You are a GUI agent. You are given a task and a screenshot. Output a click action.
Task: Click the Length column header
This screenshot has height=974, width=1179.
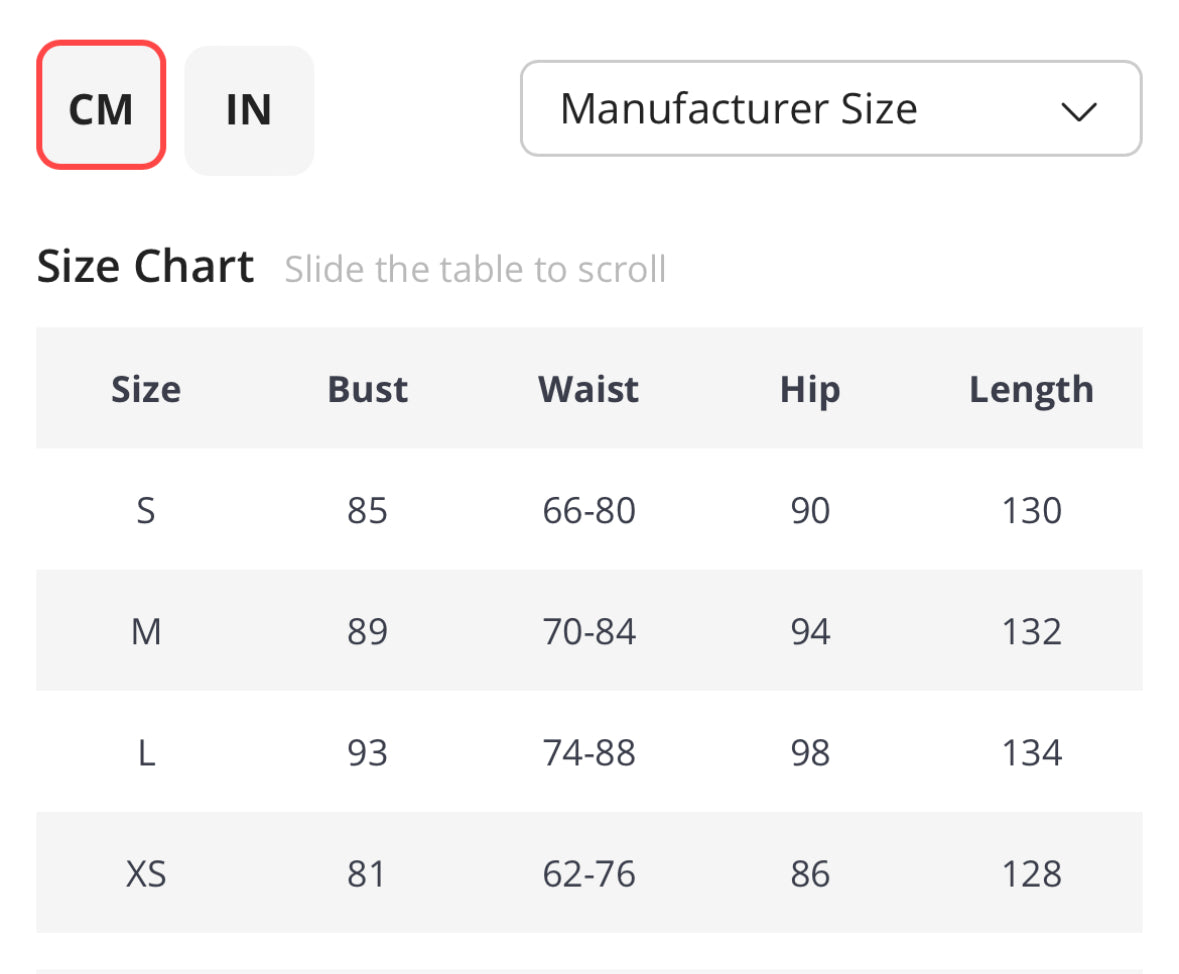click(1032, 390)
